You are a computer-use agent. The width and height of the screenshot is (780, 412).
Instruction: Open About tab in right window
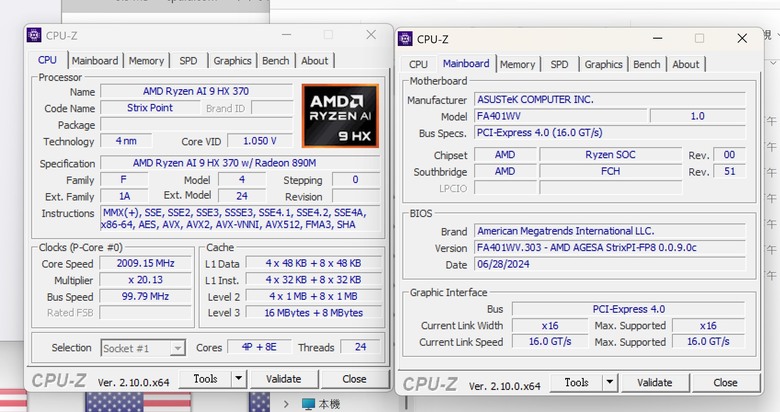686,64
